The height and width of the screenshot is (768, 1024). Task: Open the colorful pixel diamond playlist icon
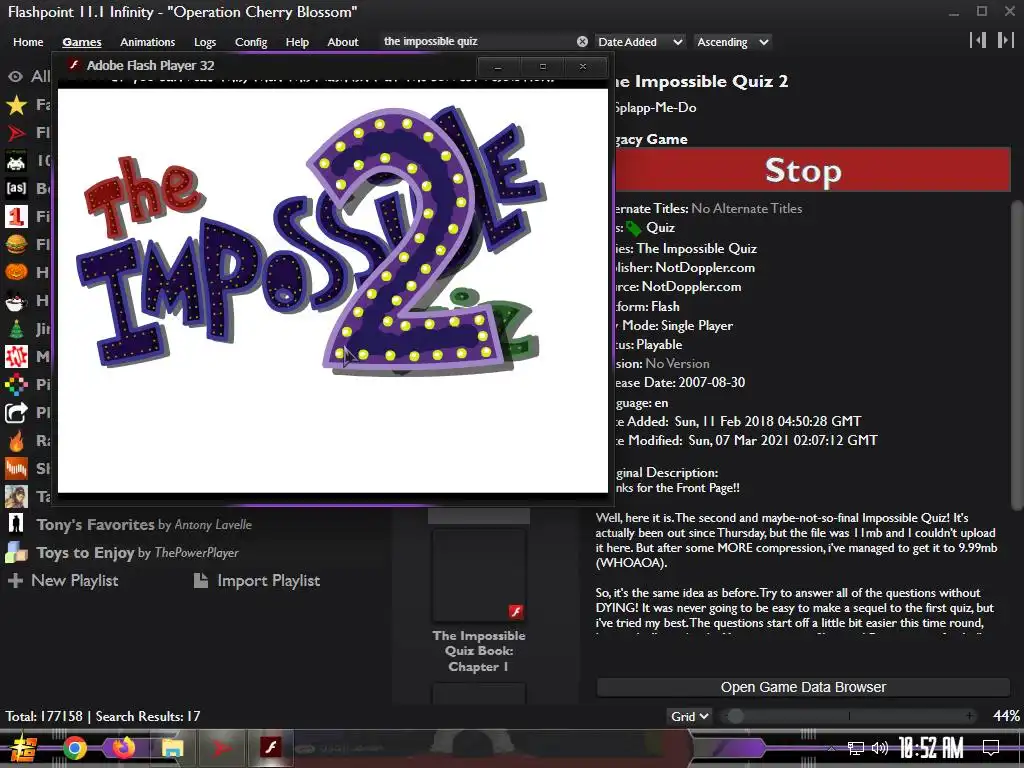(16, 385)
